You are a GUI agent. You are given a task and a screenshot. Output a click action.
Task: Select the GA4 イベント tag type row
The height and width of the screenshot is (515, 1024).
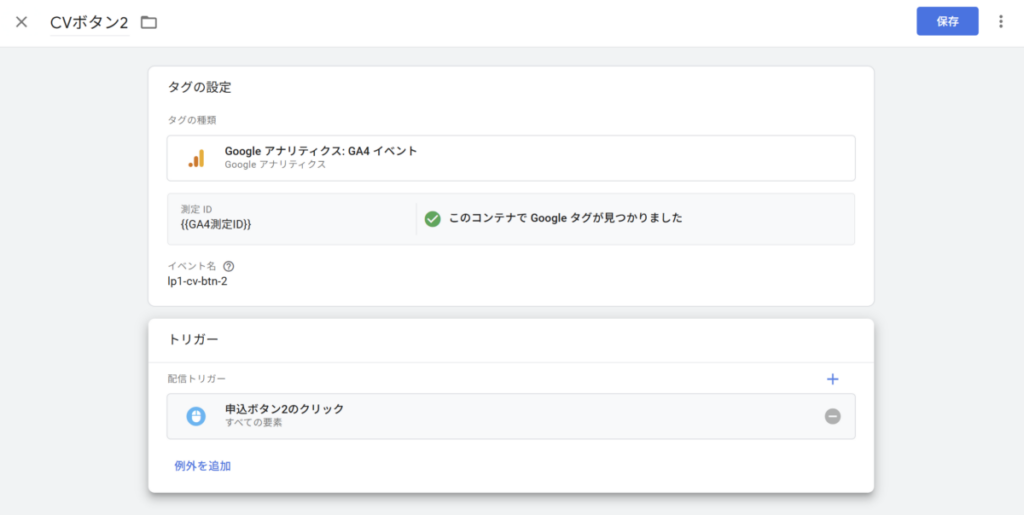pos(510,158)
